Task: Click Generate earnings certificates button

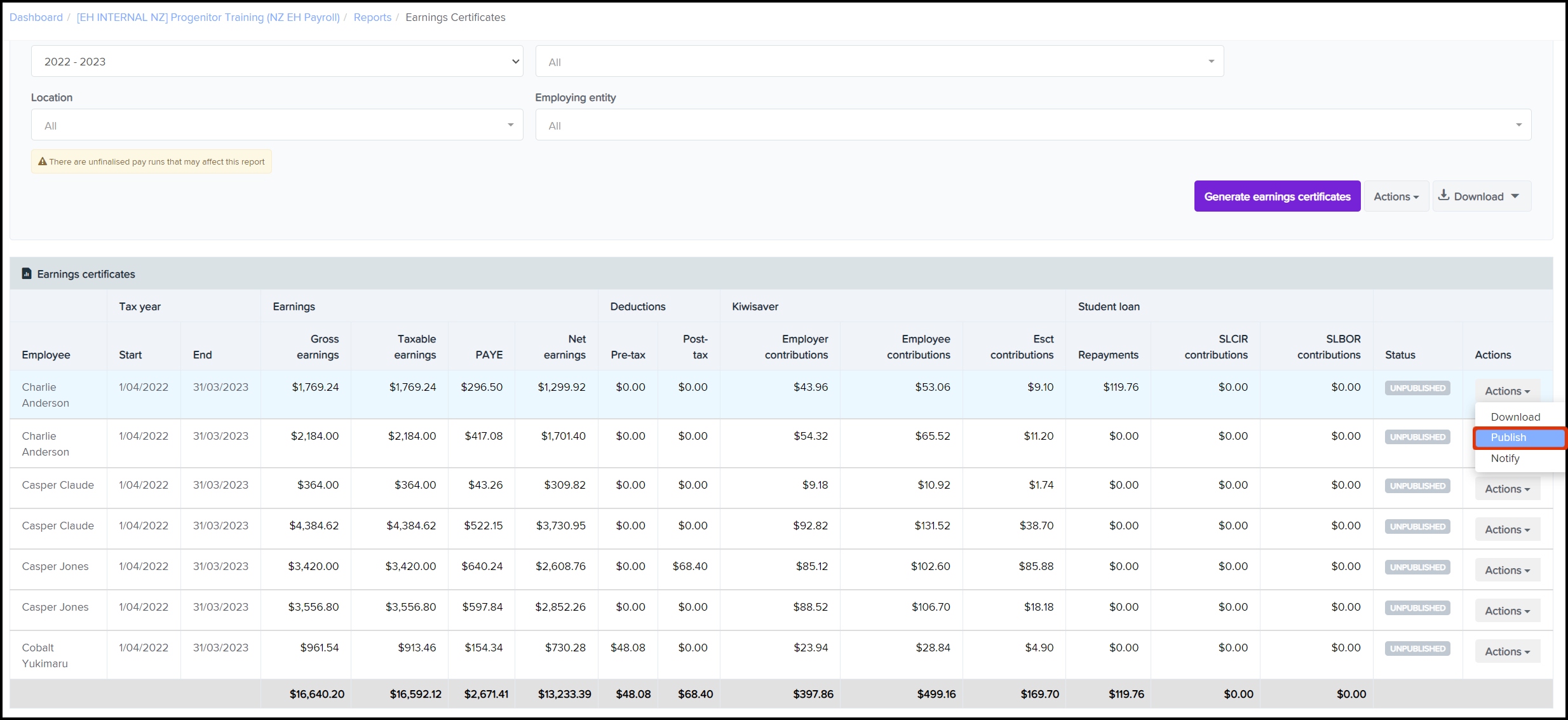Action: click(1277, 196)
